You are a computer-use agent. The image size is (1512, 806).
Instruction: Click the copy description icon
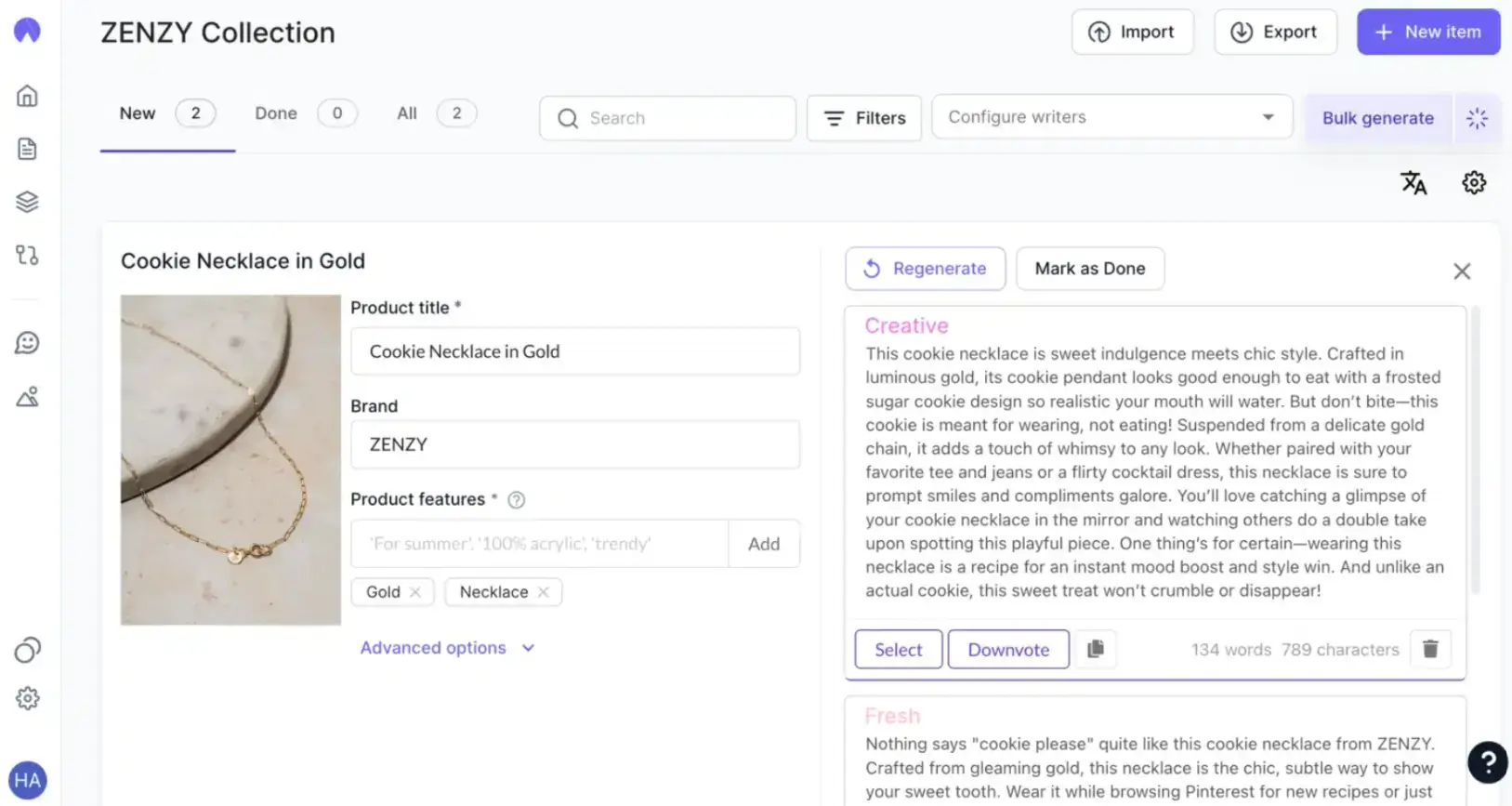pos(1096,649)
